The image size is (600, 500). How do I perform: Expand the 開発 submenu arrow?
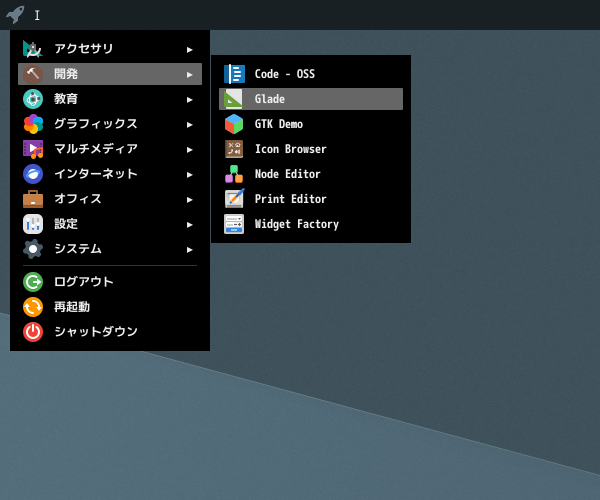189,75
